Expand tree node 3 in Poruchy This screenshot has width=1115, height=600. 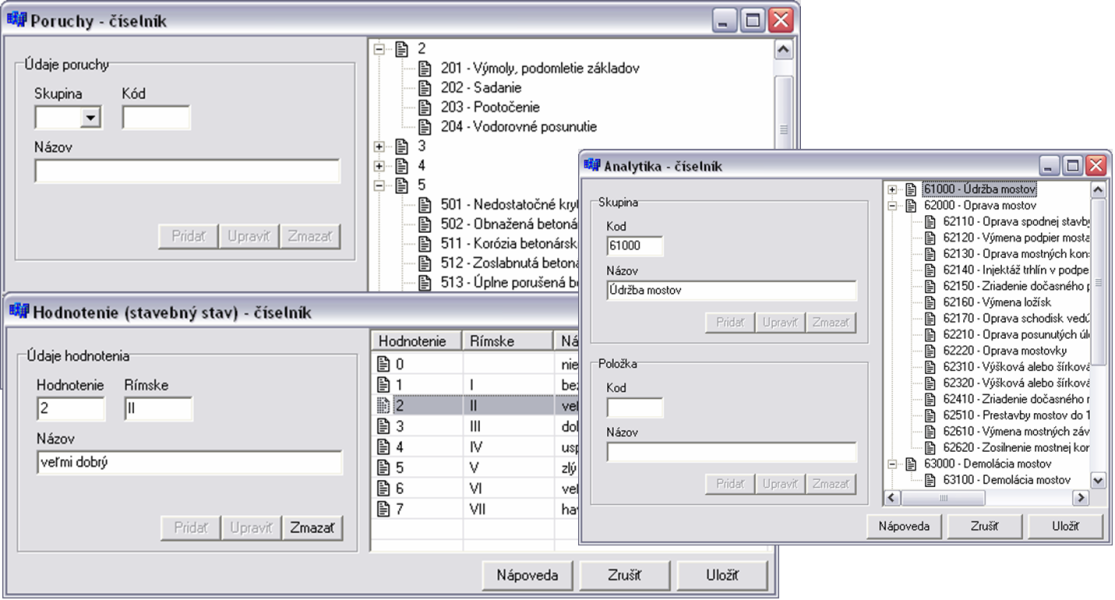379,146
